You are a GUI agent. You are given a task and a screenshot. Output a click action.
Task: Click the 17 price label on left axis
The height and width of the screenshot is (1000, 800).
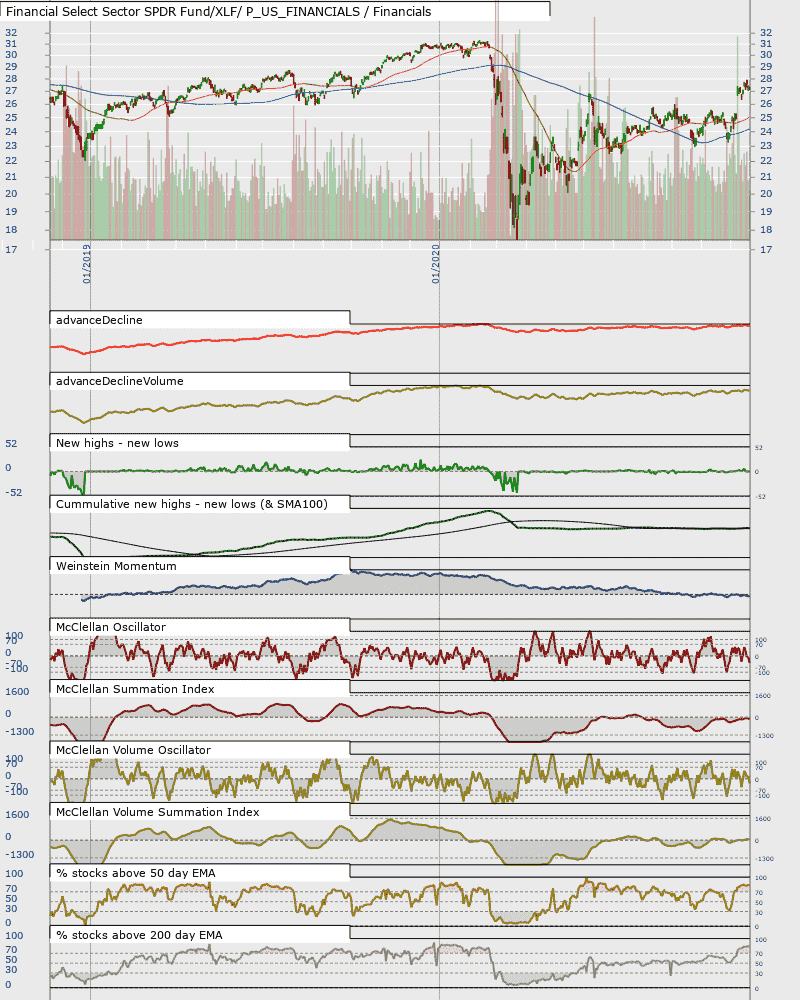point(11,250)
